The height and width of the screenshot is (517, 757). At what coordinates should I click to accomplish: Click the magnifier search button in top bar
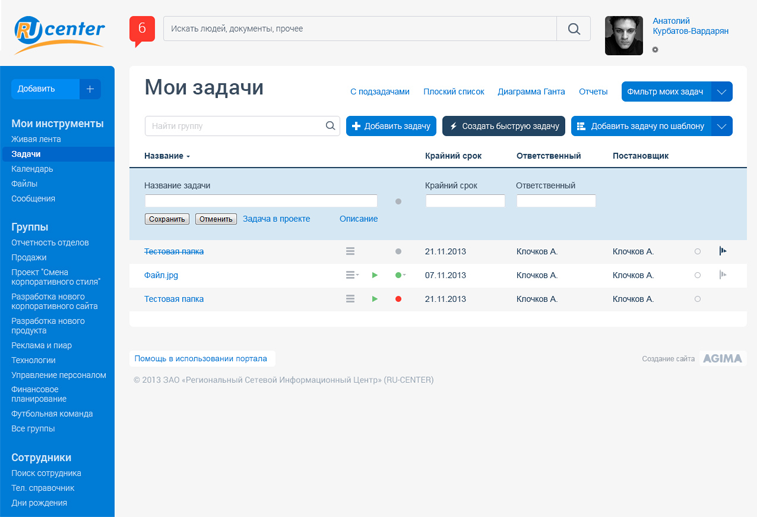(574, 29)
